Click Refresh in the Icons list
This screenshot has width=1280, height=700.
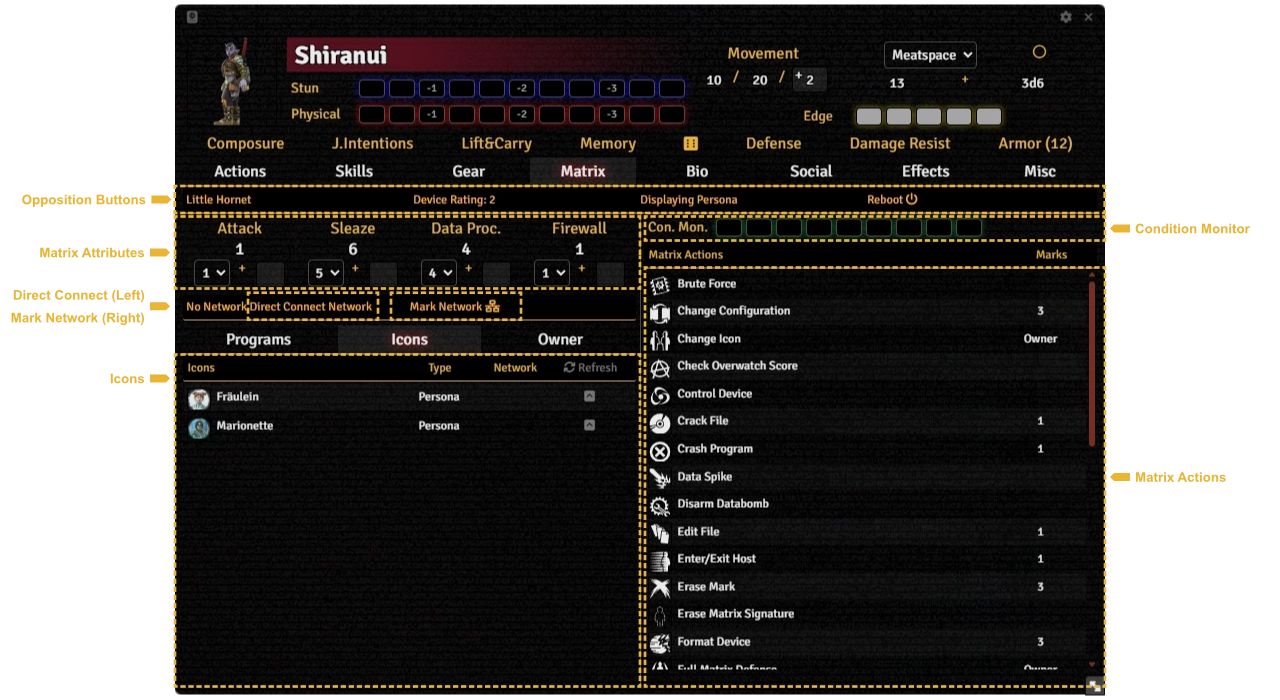(590, 368)
